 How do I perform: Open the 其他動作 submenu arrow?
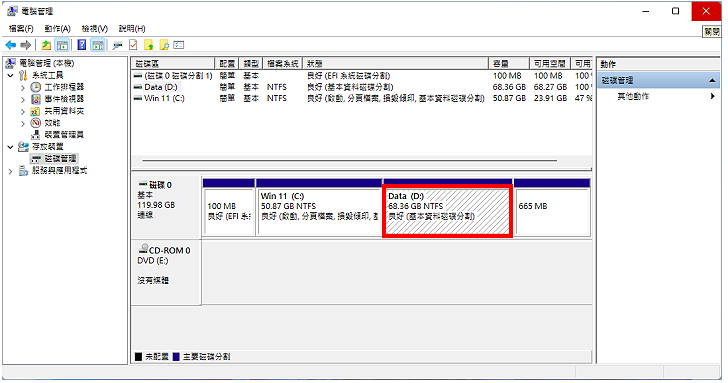pos(712,96)
